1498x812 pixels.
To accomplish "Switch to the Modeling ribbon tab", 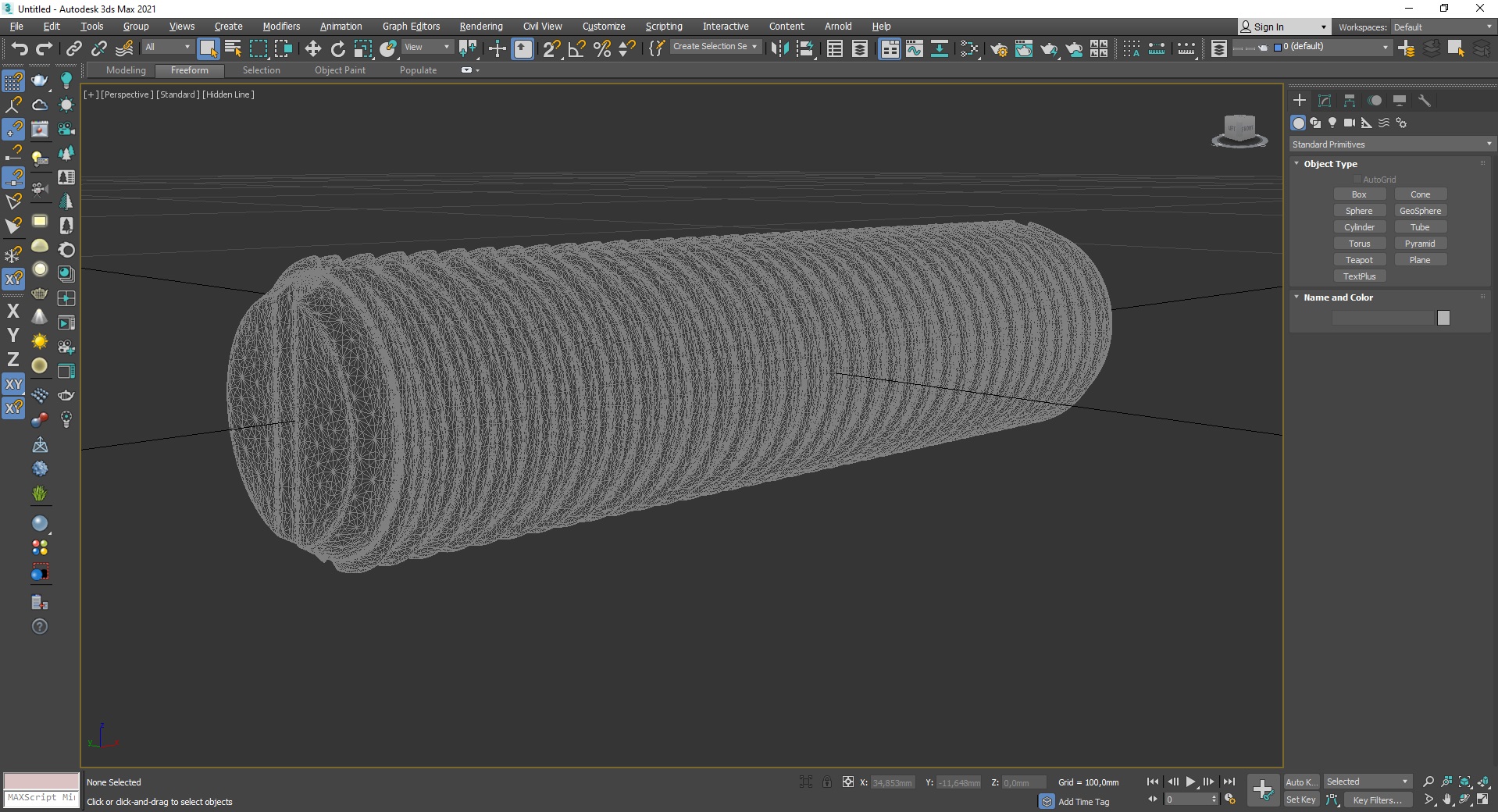I will pyautogui.click(x=126, y=70).
